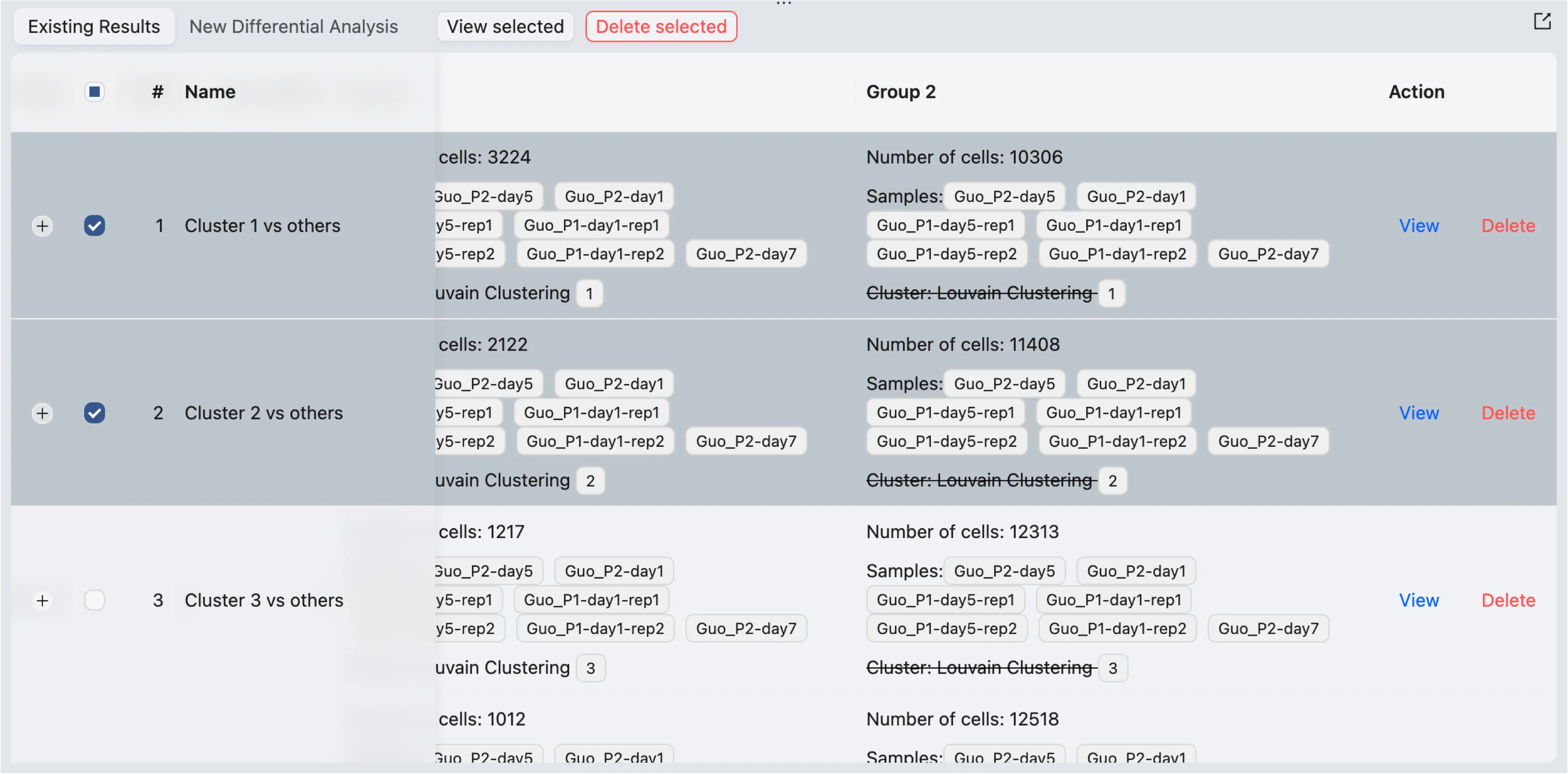Expand Cluster 1 vs others row

[42, 227]
